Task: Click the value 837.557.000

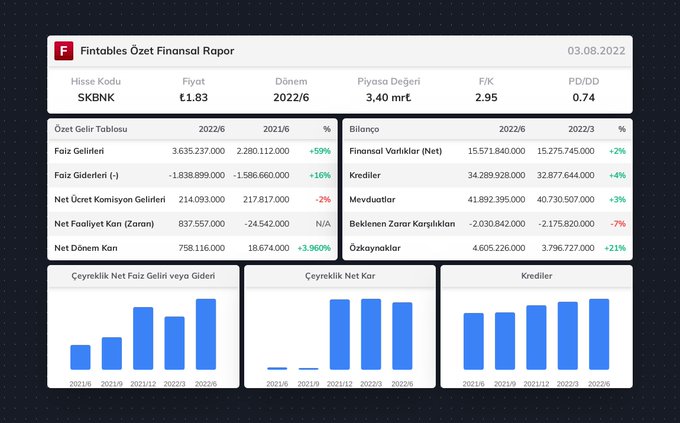Action: click(x=202, y=224)
